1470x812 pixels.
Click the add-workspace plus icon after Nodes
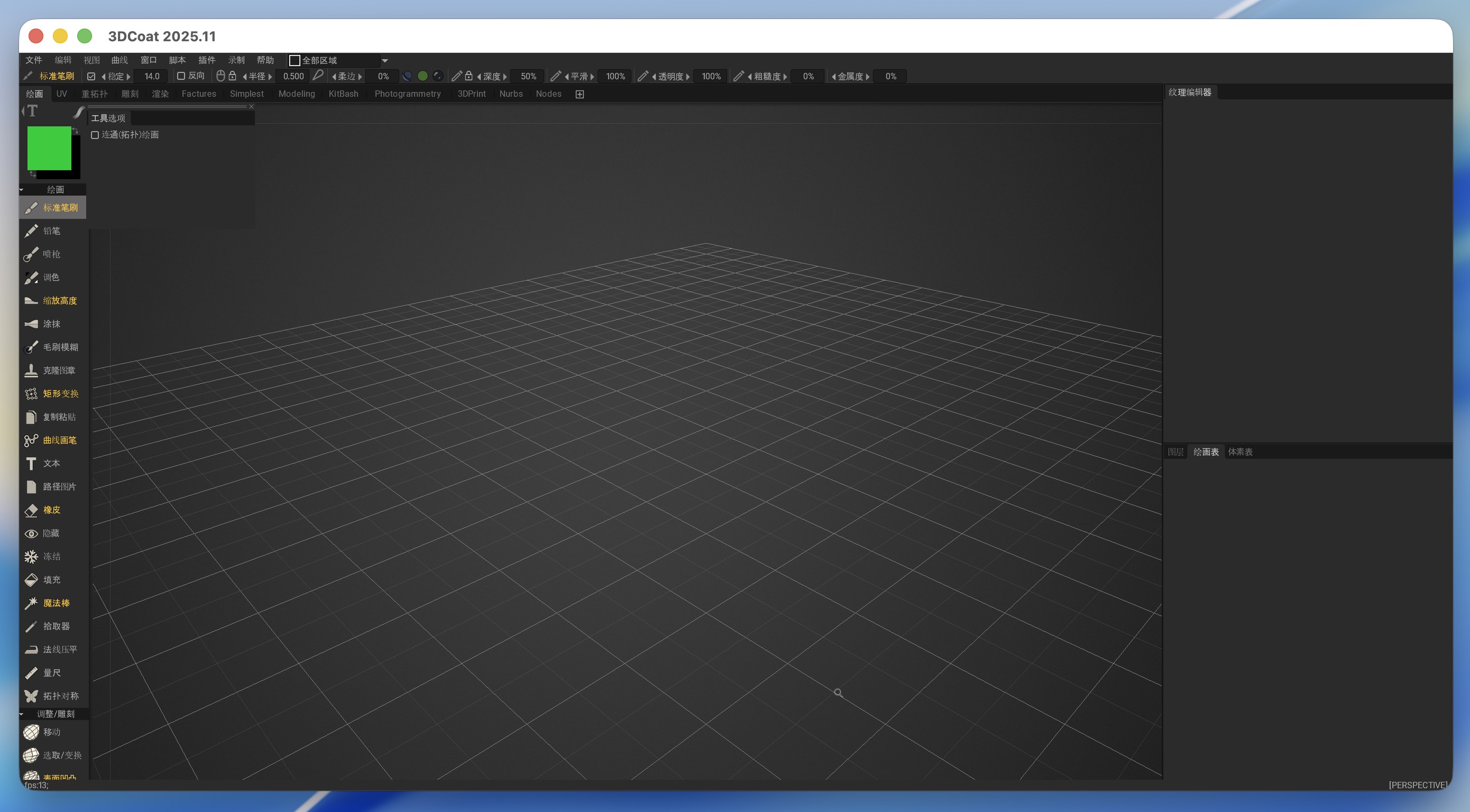tap(580, 94)
